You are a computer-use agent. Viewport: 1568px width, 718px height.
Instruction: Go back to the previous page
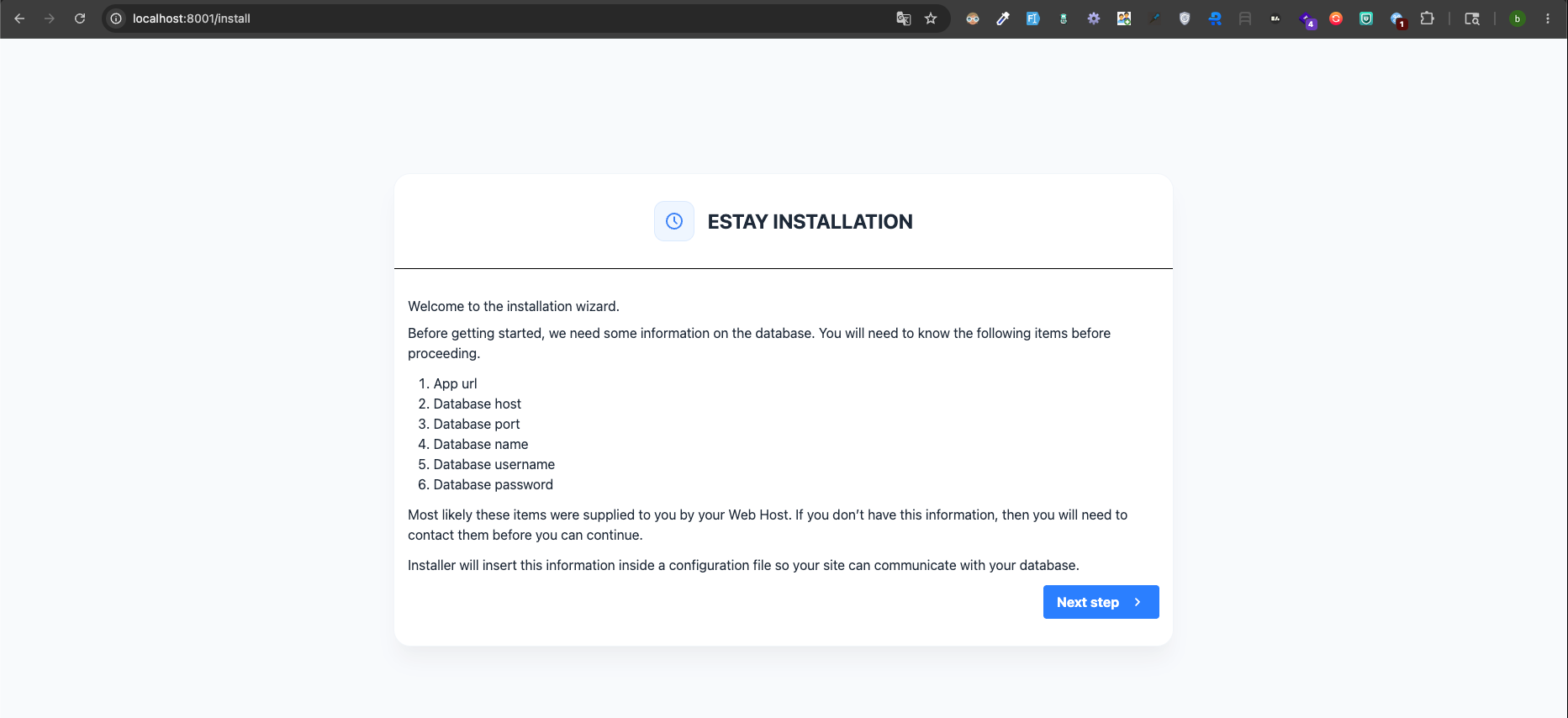click(19, 18)
